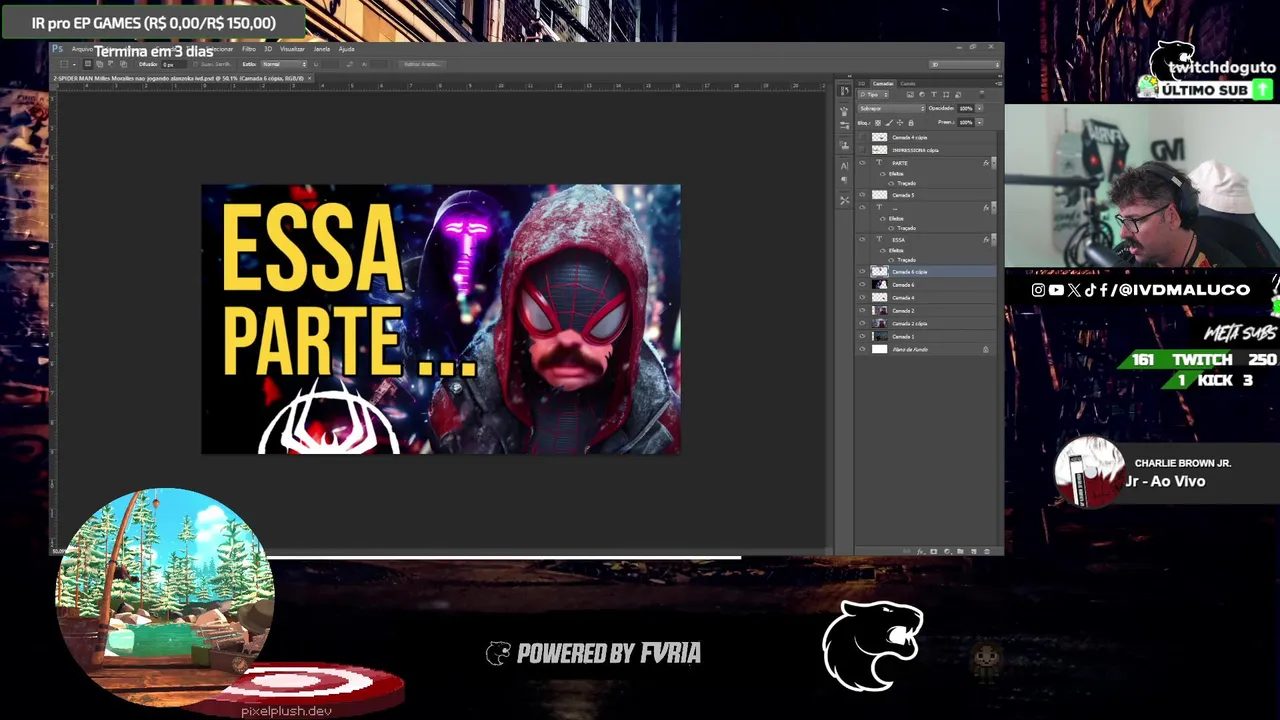Image resolution: width=1280 pixels, height=720 pixels.
Task: Hide the PARTE text layer
Action: pyautogui.click(x=862, y=163)
